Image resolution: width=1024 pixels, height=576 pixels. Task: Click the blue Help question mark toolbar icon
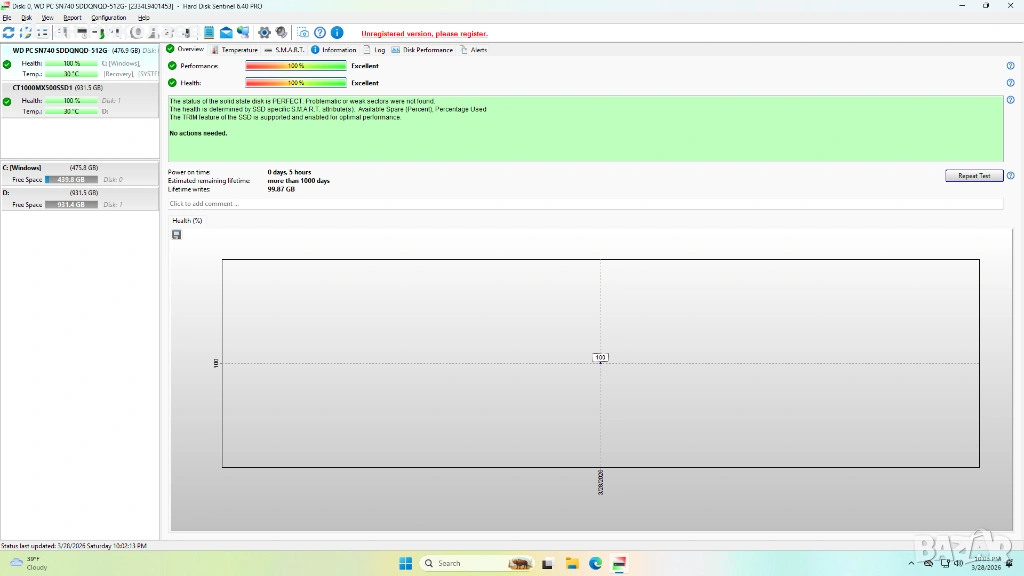point(320,33)
